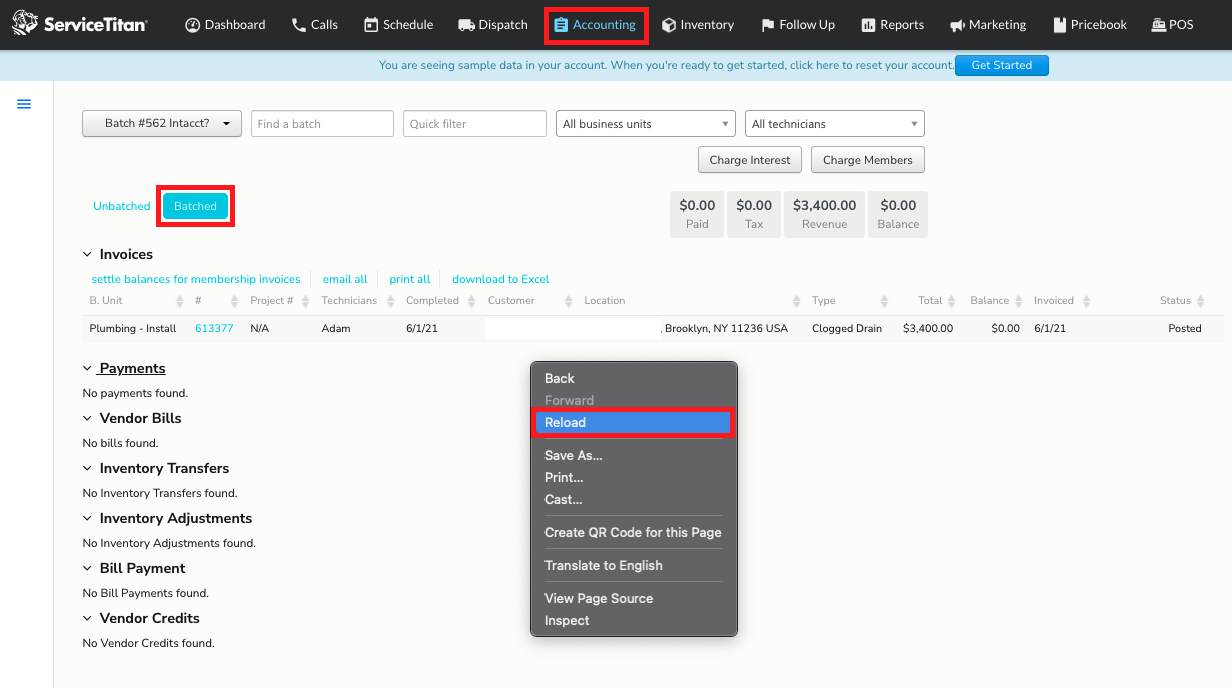Choose Back in the context menu
The width and height of the screenshot is (1232, 688).
pos(633,378)
